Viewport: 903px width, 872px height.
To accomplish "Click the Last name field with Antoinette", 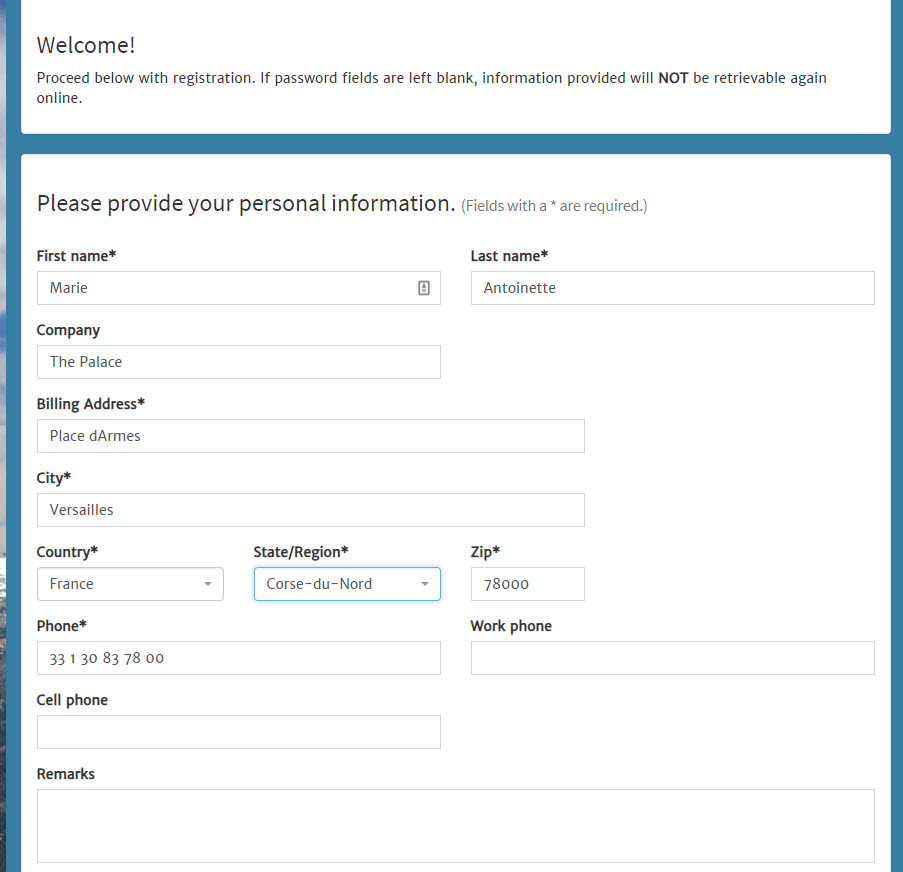I will click(x=673, y=288).
